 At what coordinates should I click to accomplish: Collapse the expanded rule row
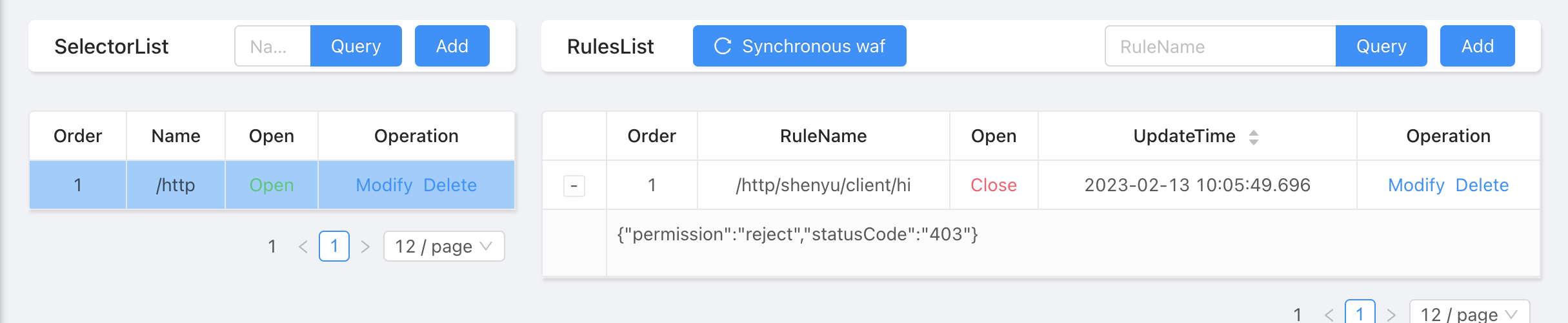(x=574, y=186)
